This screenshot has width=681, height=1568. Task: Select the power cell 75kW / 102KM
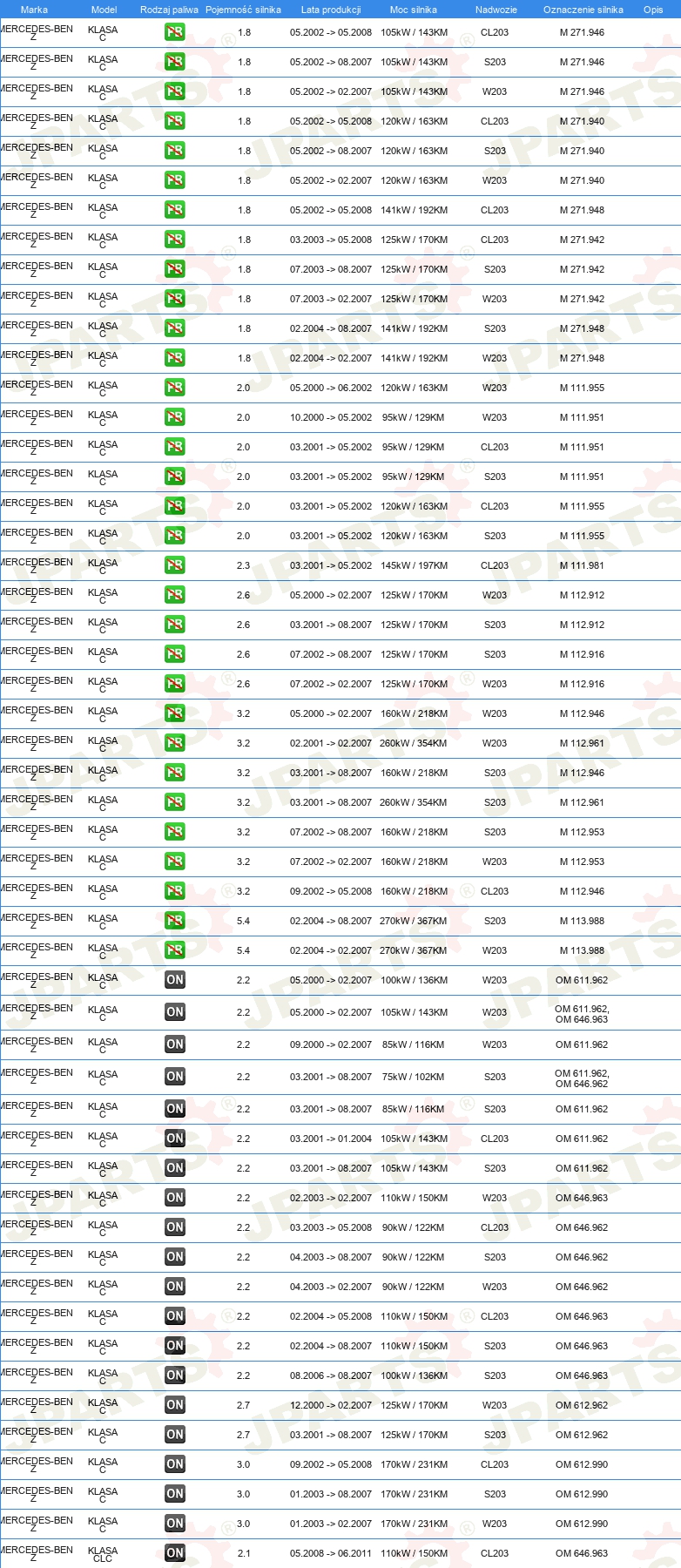tap(413, 1077)
